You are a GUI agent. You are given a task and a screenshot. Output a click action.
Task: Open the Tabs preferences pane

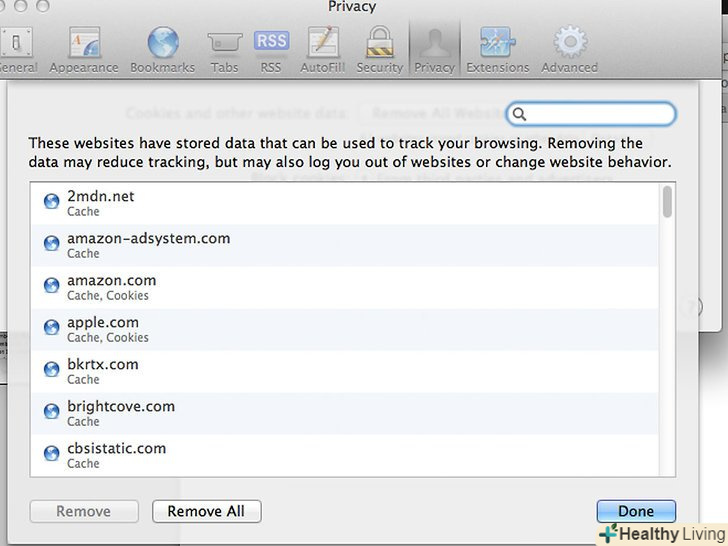coord(224,50)
